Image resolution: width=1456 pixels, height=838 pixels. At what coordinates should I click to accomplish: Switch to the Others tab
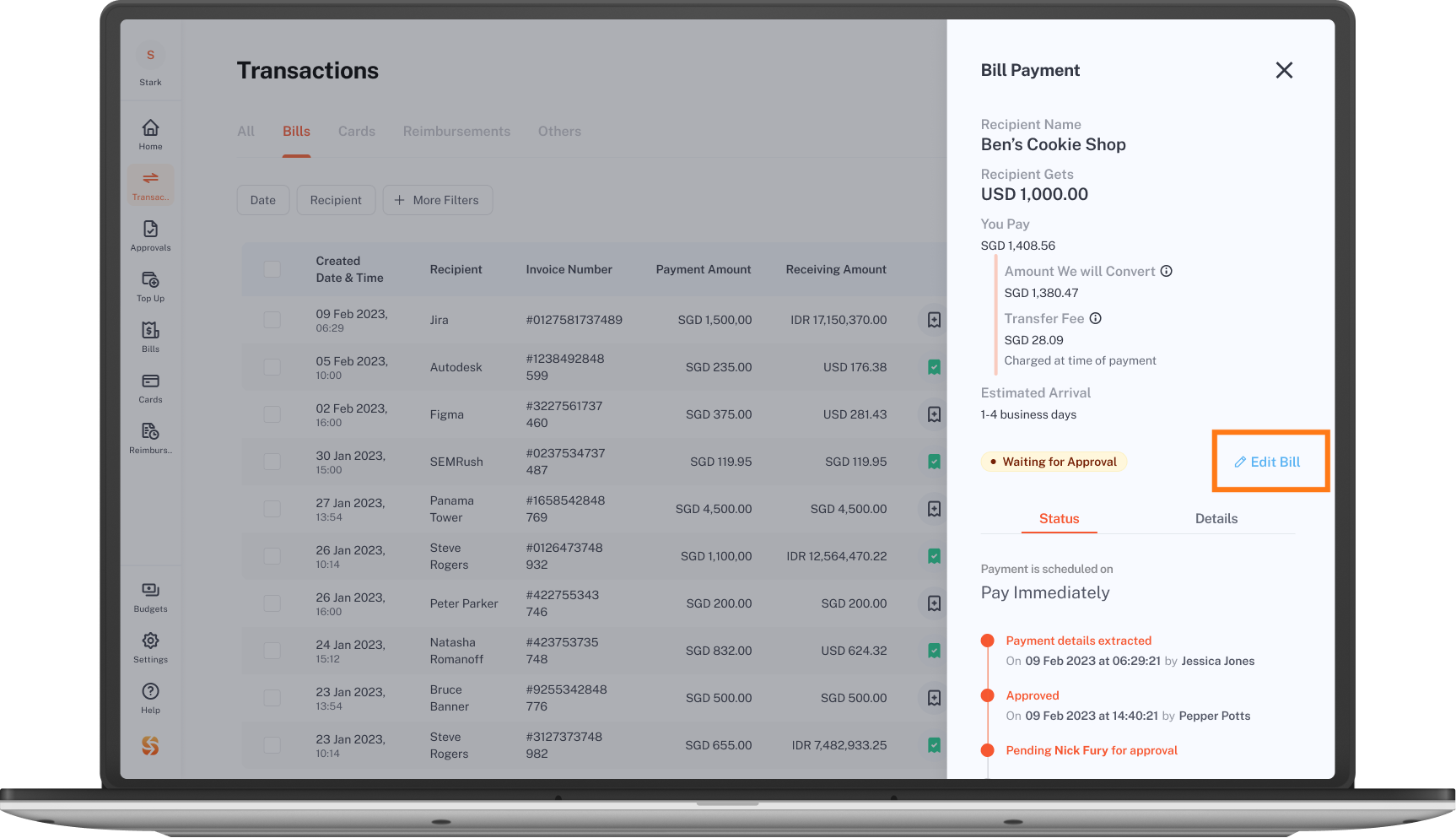coord(559,132)
